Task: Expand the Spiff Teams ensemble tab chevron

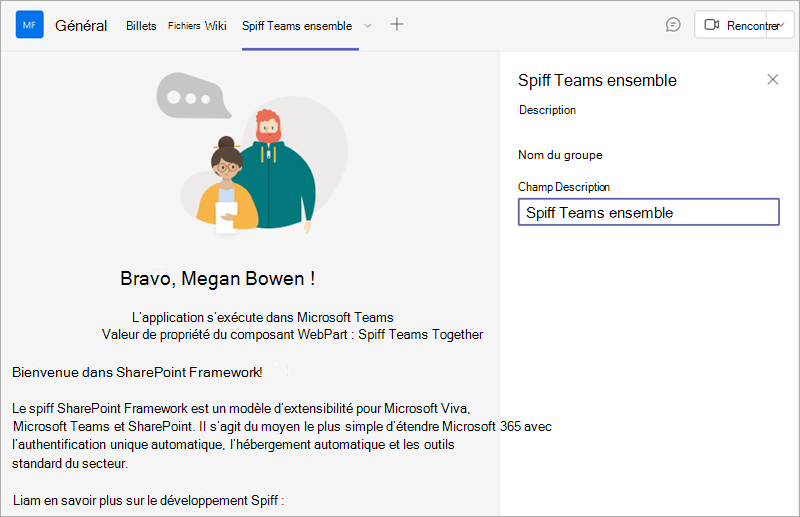Action: (x=367, y=26)
